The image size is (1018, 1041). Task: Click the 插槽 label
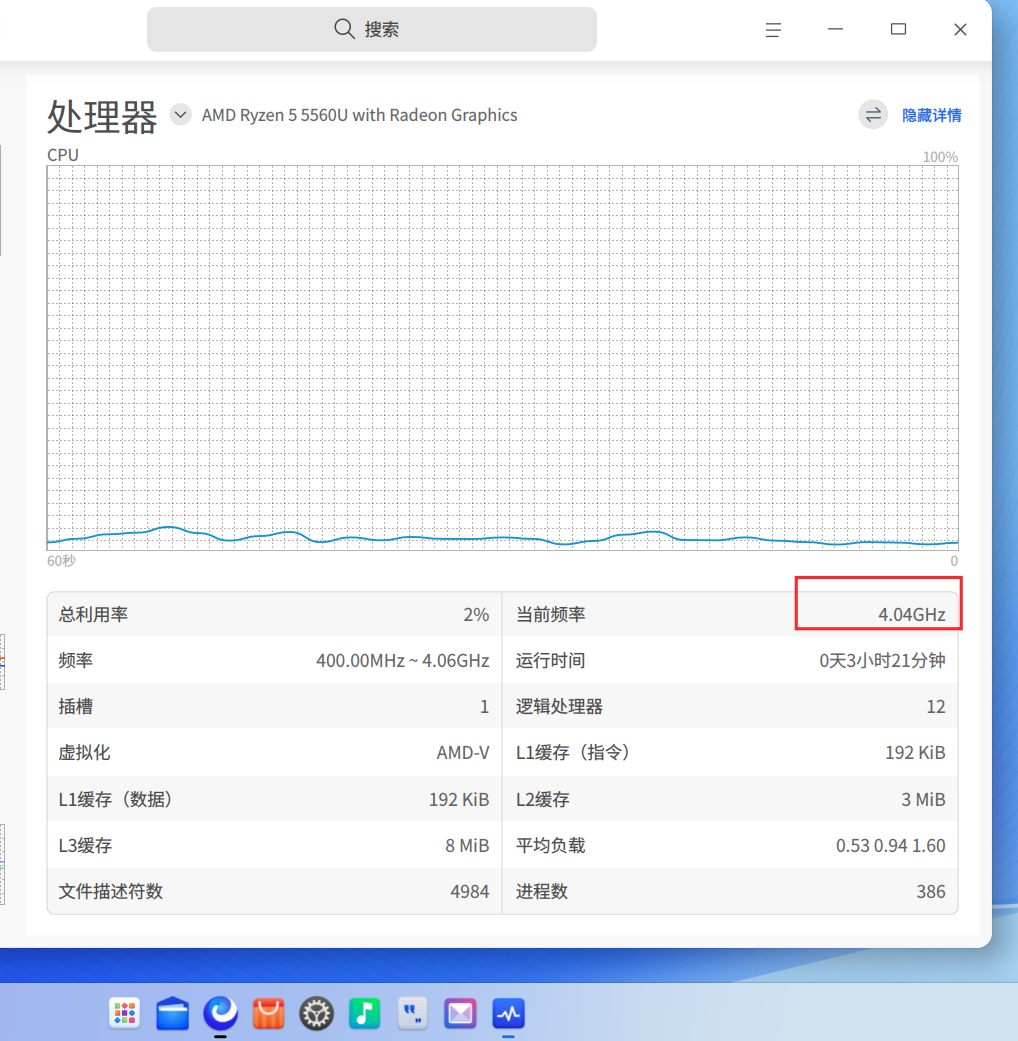[x=76, y=706]
